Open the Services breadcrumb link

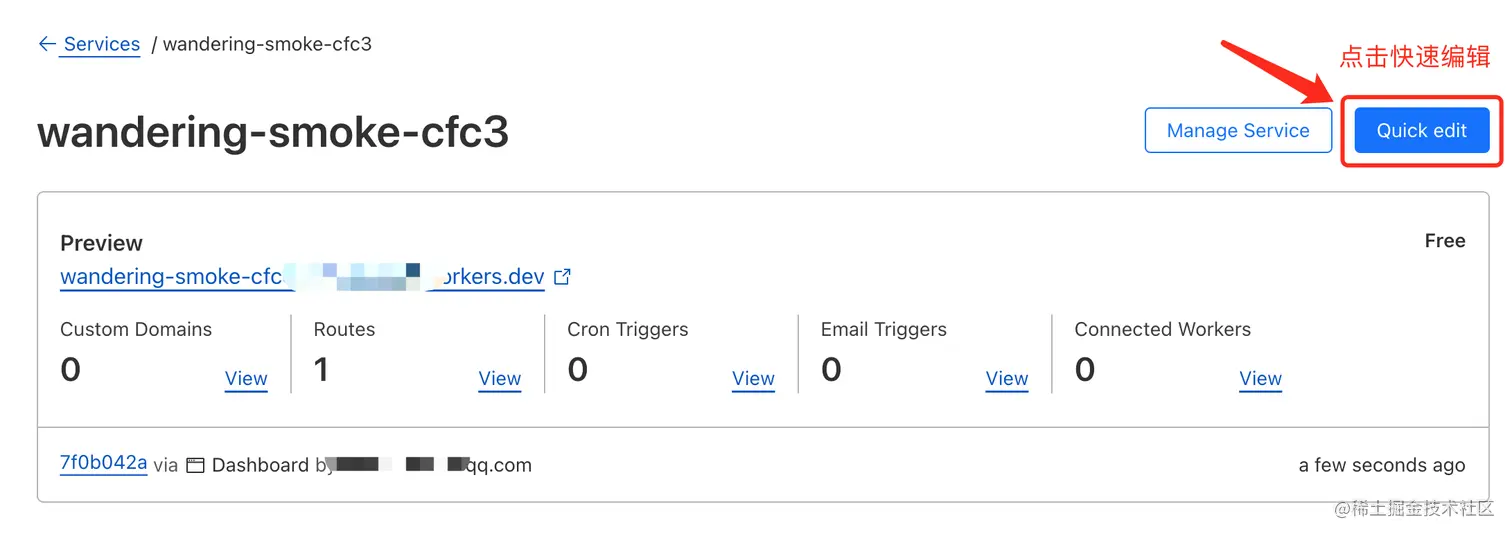pyautogui.click(x=101, y=44)
